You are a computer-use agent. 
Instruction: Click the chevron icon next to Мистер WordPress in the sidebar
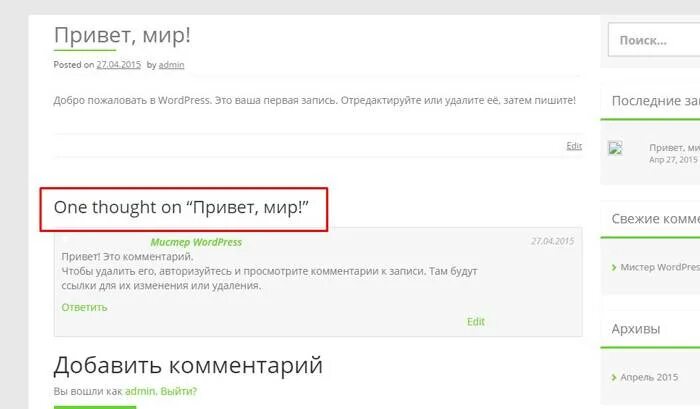614,267
